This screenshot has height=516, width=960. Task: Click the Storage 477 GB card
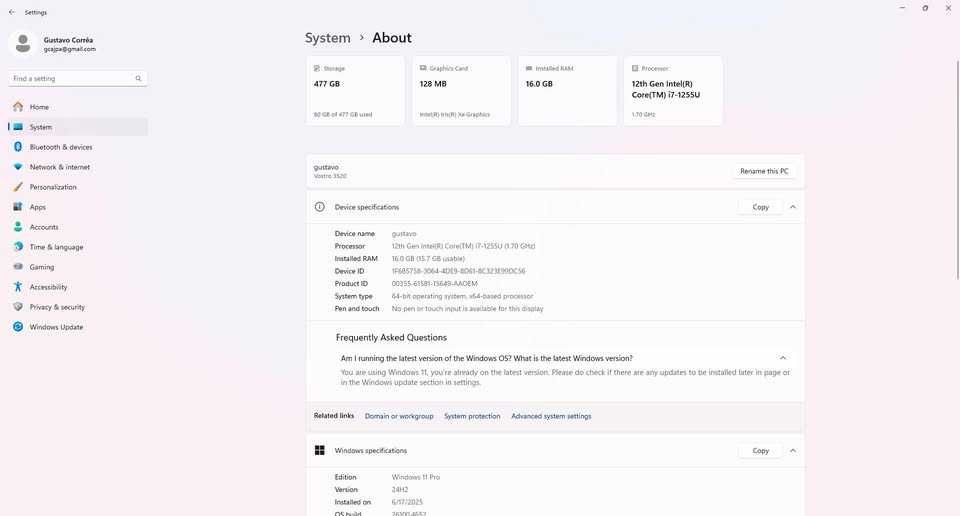pos(355,91)
